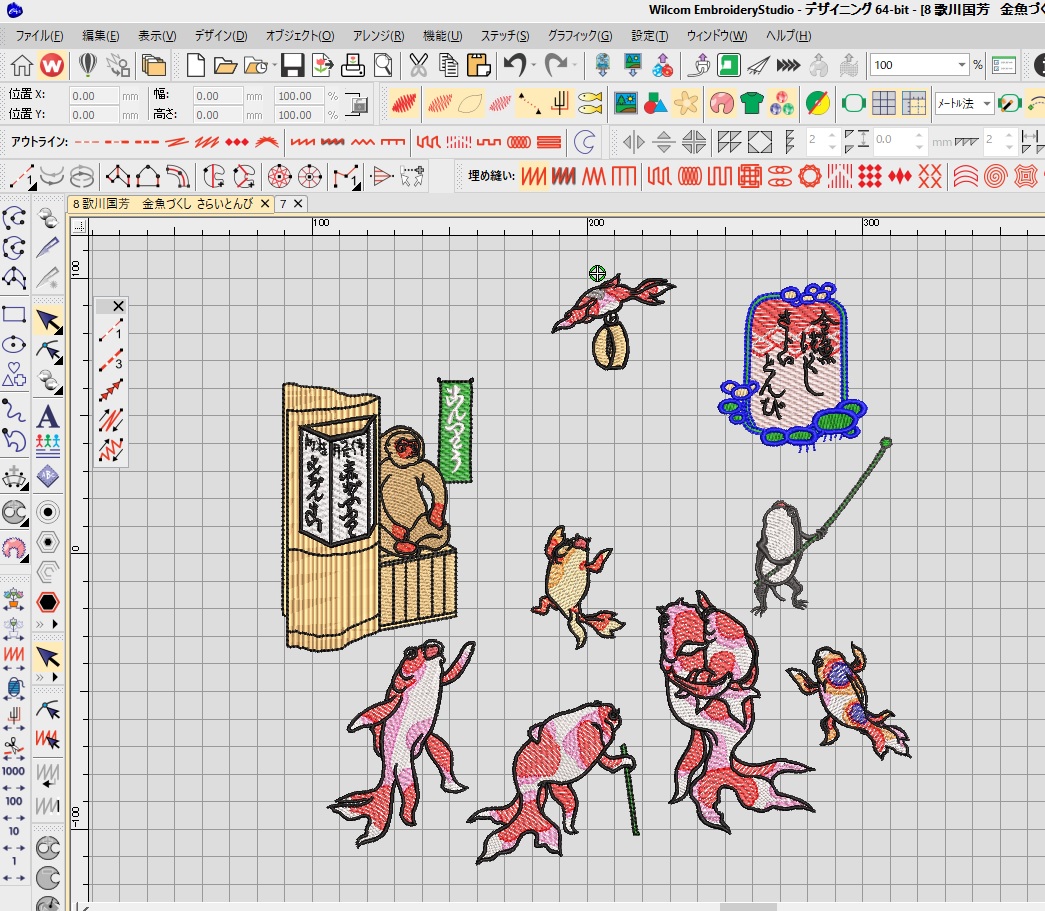1045x911 pixels.
Task: Mirror horizontally with the flip icon
Action: point(633,142)
